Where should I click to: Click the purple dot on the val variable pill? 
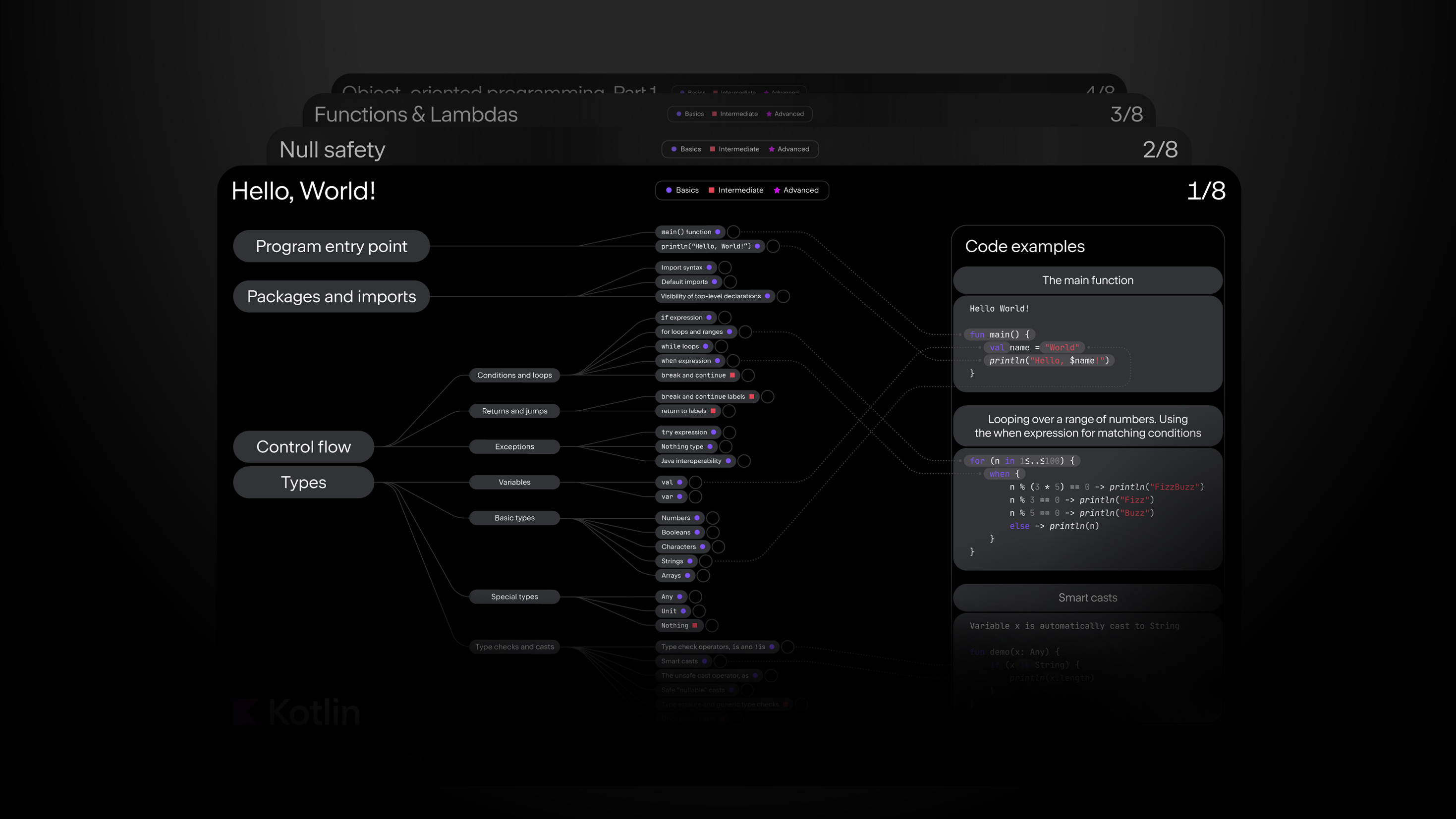(x=679, y=482)
